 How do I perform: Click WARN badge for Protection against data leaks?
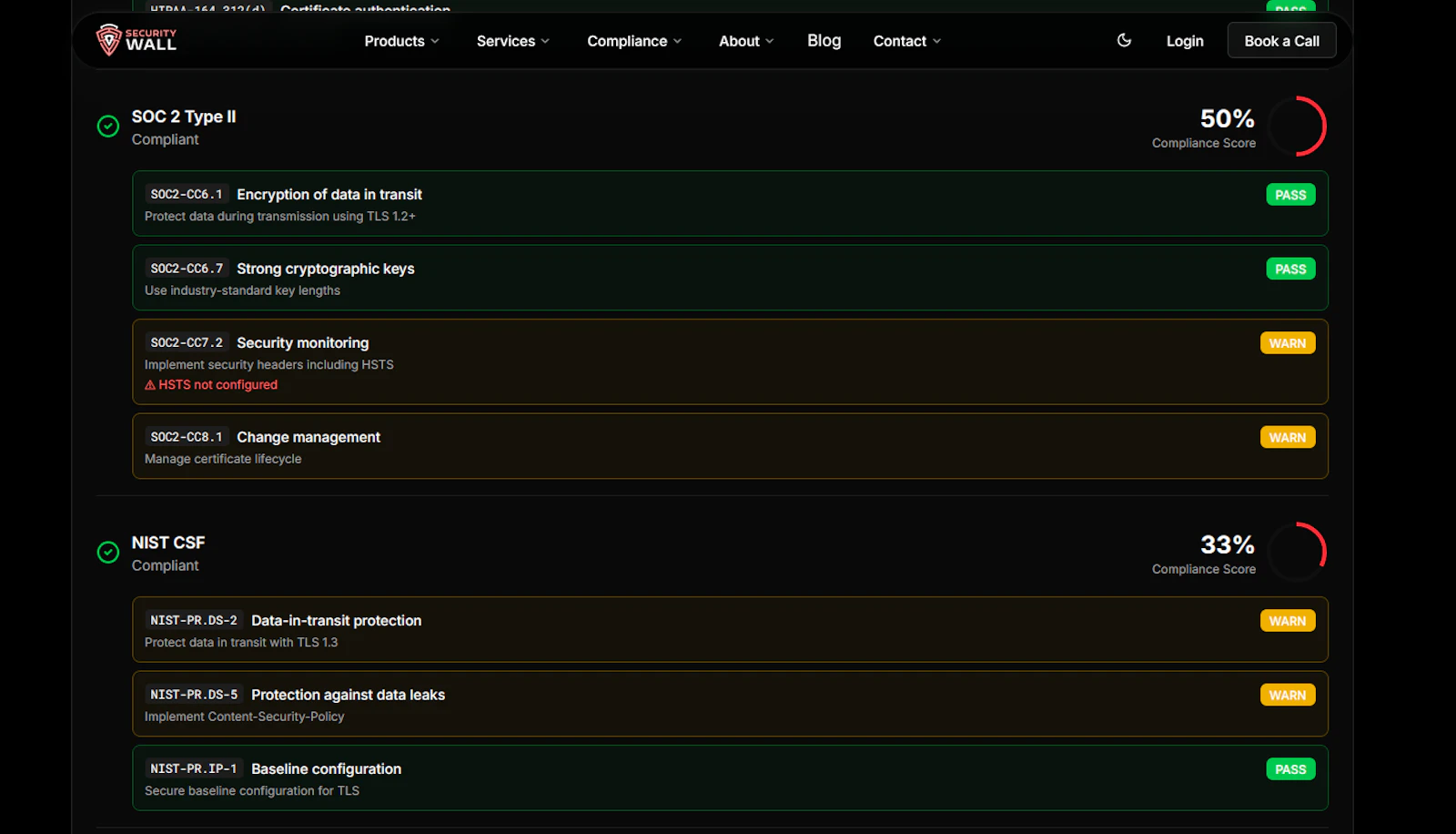click(1288, 695)
